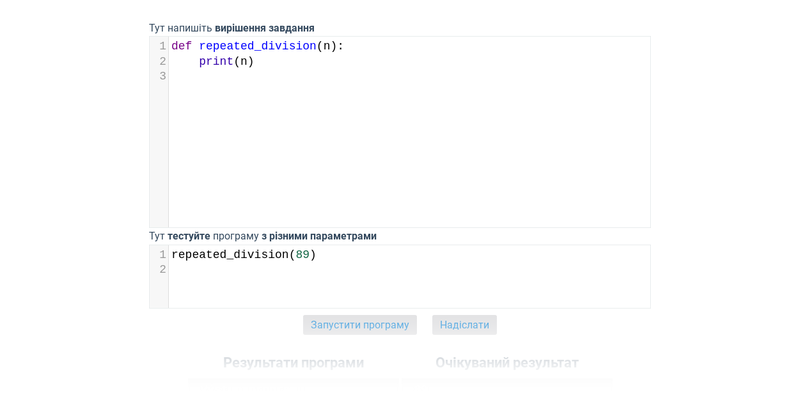Click the 'Тут тестуйте програму' label
This screenshot has width=800, height=400.
[x=263, y=236]
